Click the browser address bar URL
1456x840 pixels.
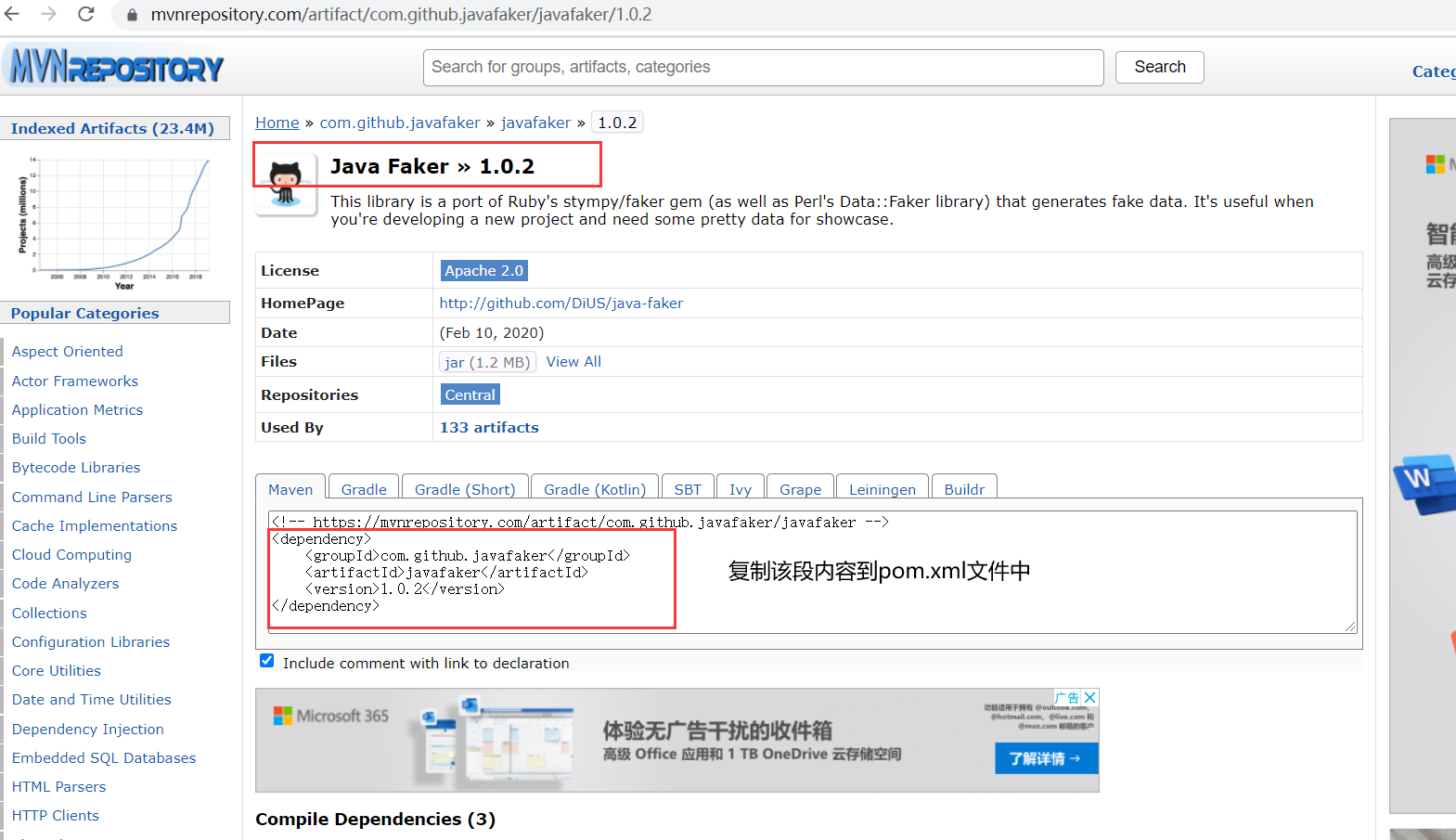pyautogui.click(x=401, y=15)
